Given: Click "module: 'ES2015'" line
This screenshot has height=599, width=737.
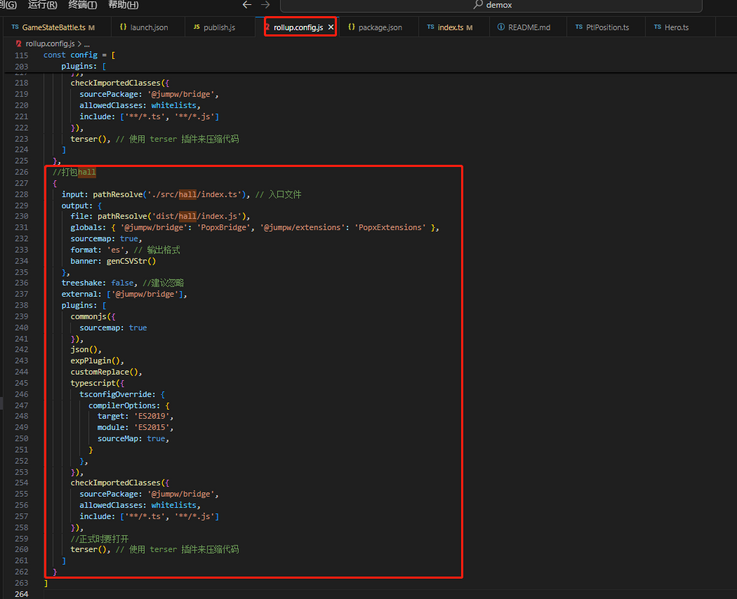Looking at the screenshot, I should [x=135, y=427].
